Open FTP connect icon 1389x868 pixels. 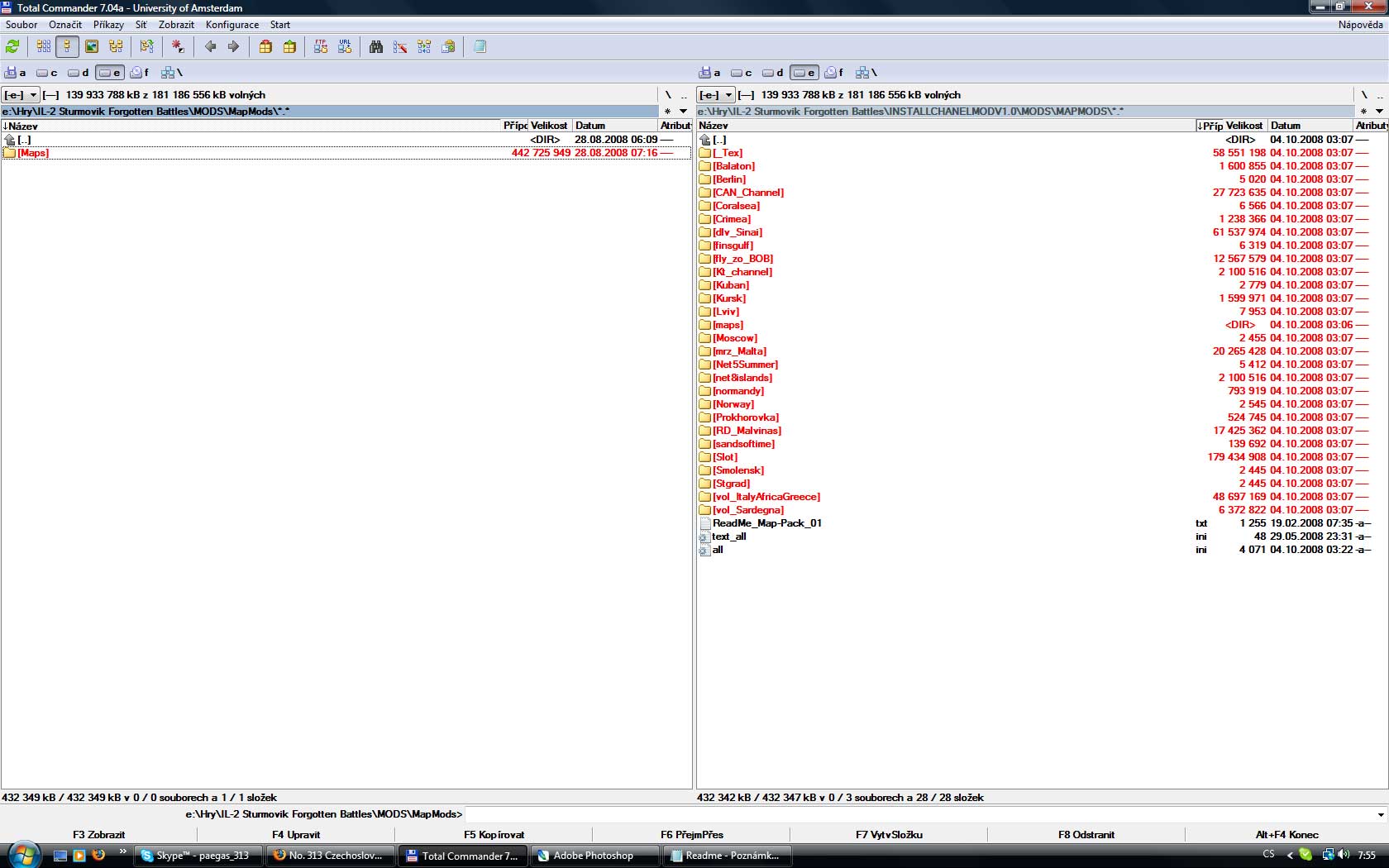click(x=321, y=47)
